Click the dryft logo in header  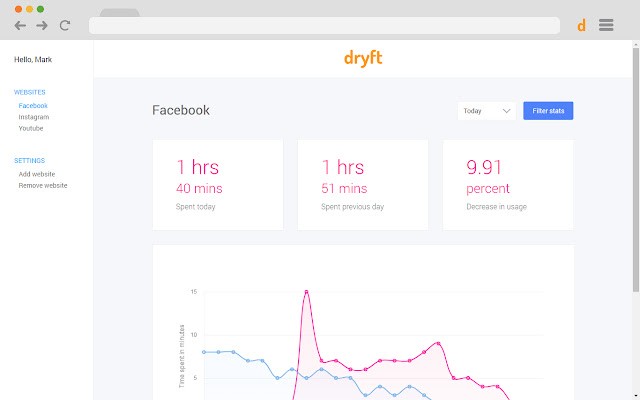tap(363, 59)
